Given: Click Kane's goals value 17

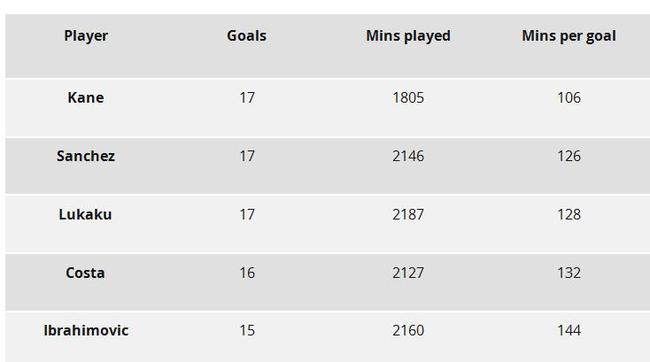Looking at the screenshot, I should [247, 98].
